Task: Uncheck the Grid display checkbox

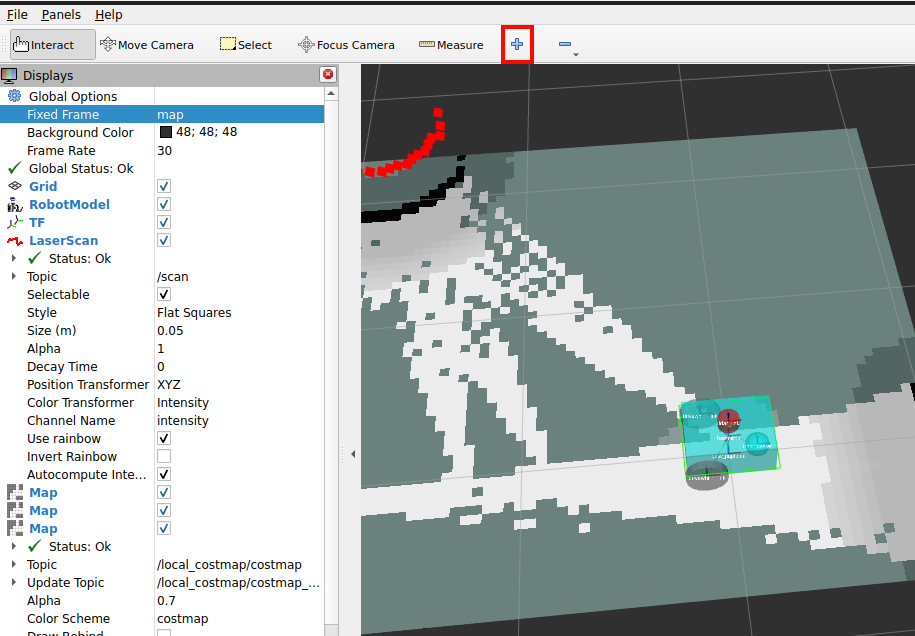Action: (164, 187)
